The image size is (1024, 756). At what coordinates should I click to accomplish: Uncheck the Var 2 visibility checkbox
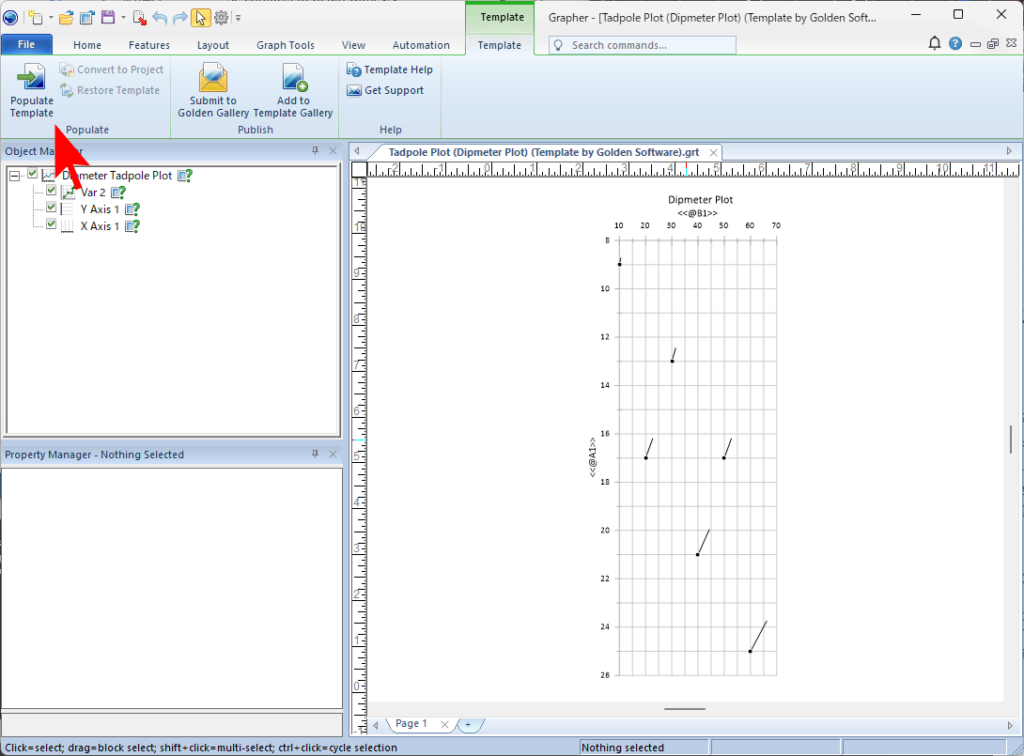tap(51, 191)
